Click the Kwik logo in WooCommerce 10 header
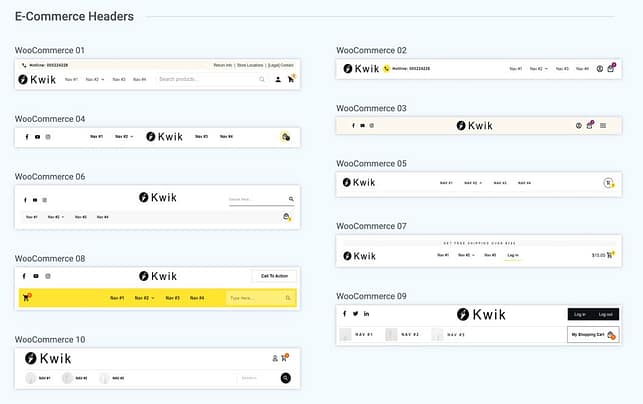643x404 pixels. click(x=48, y=358)
